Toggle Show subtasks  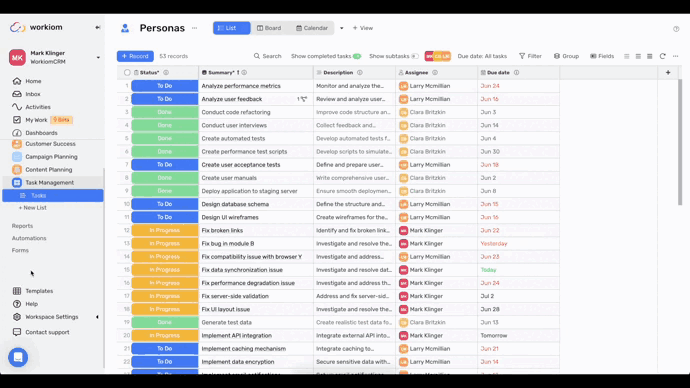pyautogui.click(x=415, y=56)
